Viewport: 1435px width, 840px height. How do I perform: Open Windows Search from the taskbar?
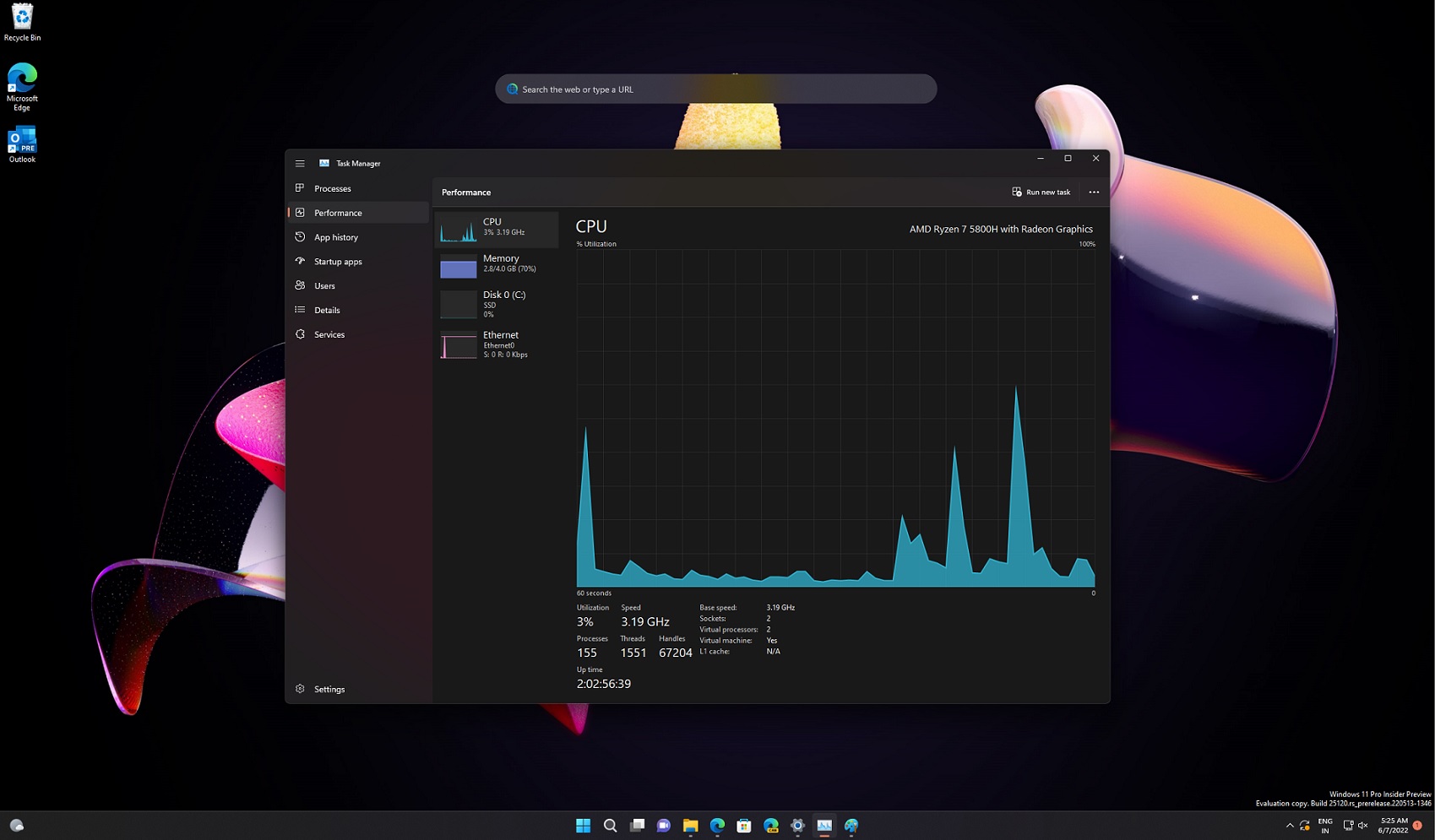(x=610, y=826)
